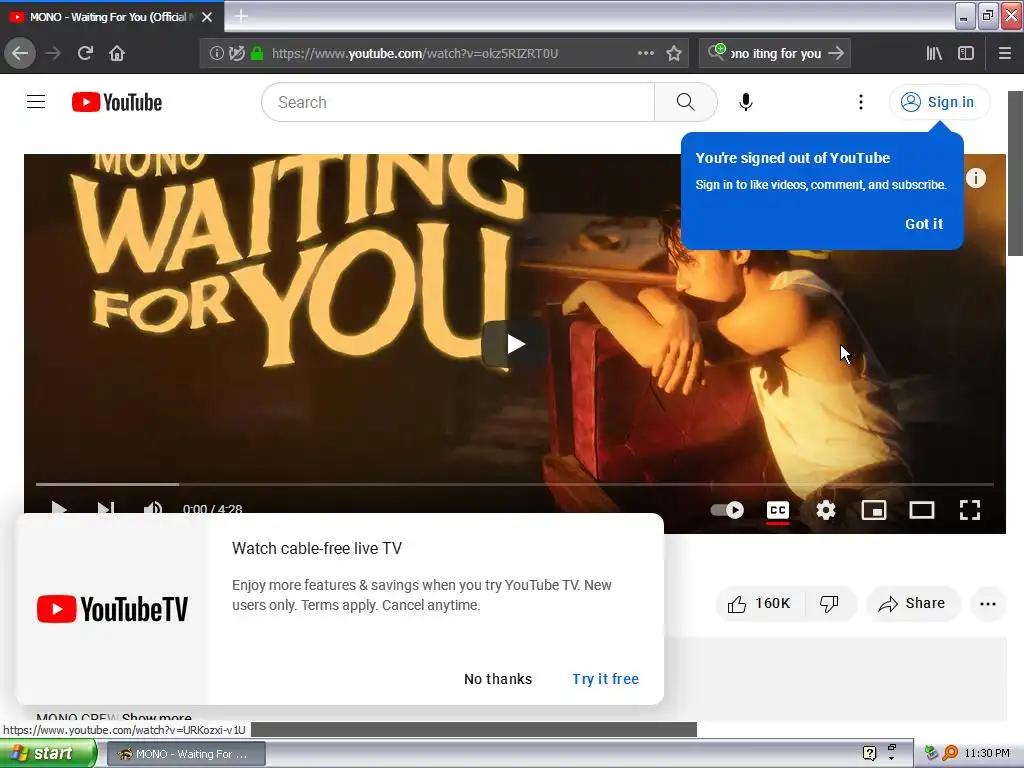The image size is (1024, 768).
Task: Open the Firefox library icon
Action: point(934,53)
